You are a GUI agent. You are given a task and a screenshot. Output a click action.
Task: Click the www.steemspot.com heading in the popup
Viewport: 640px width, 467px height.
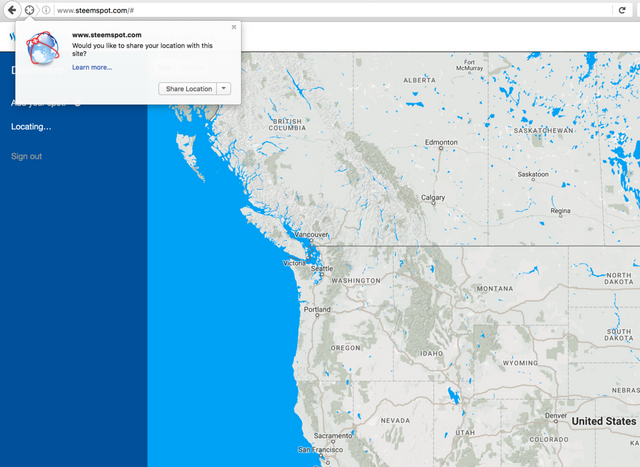click(107, 35)
